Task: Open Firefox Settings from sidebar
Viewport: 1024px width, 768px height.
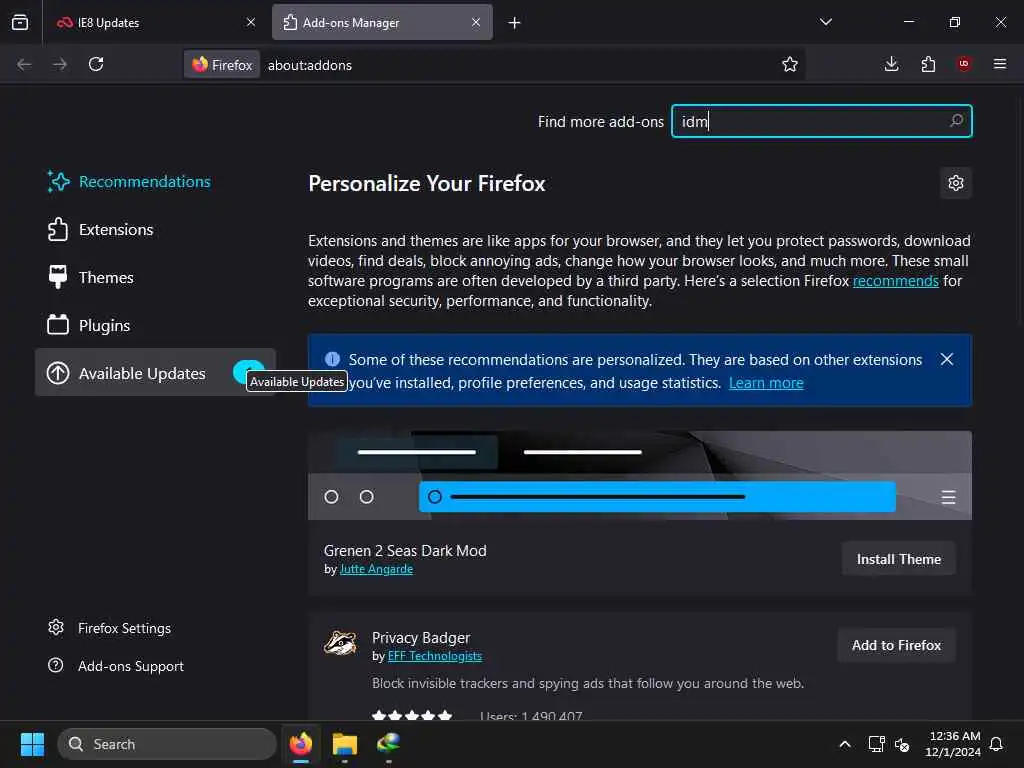Action: 110,628
